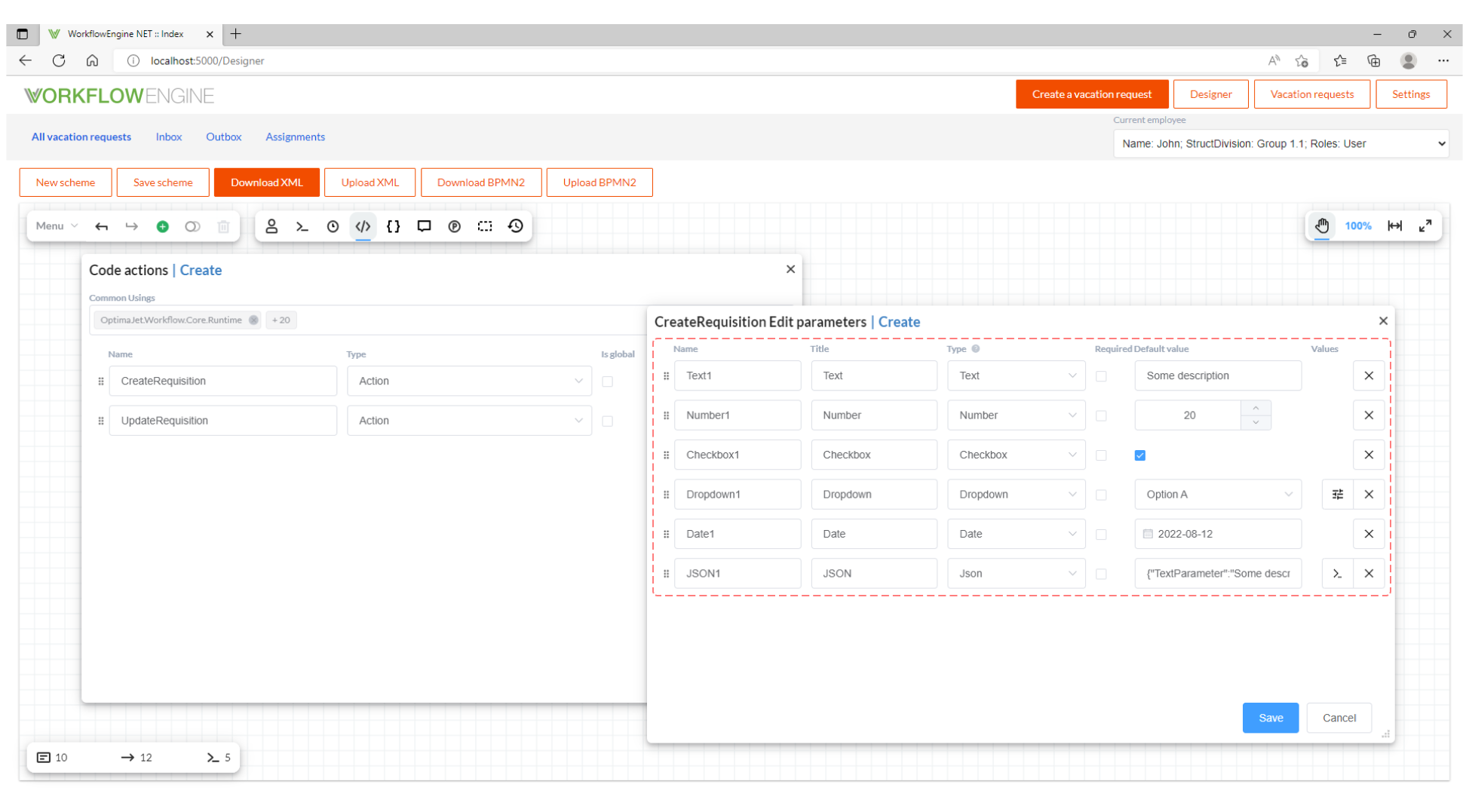Open Checkbox1 Type dropdown
Viewport: 1469px width, 812px height.
click(1016, 455)
